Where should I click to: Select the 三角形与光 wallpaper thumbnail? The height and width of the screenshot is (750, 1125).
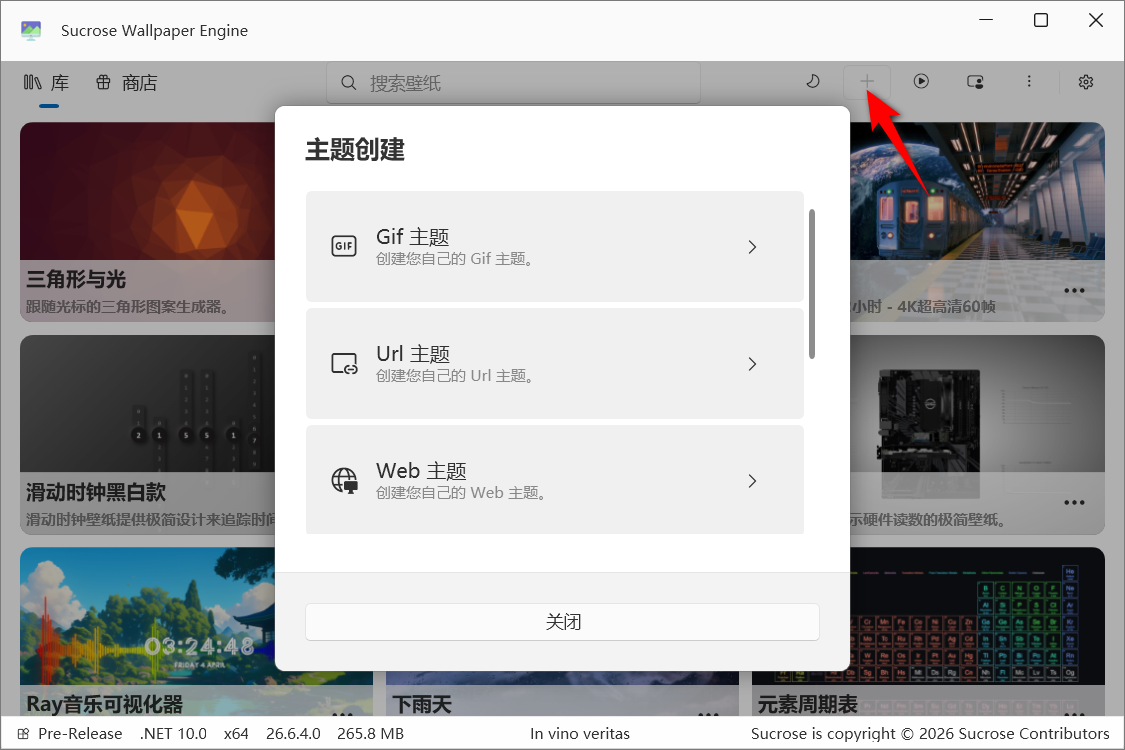pyautogui.click(x=147, y=191)
